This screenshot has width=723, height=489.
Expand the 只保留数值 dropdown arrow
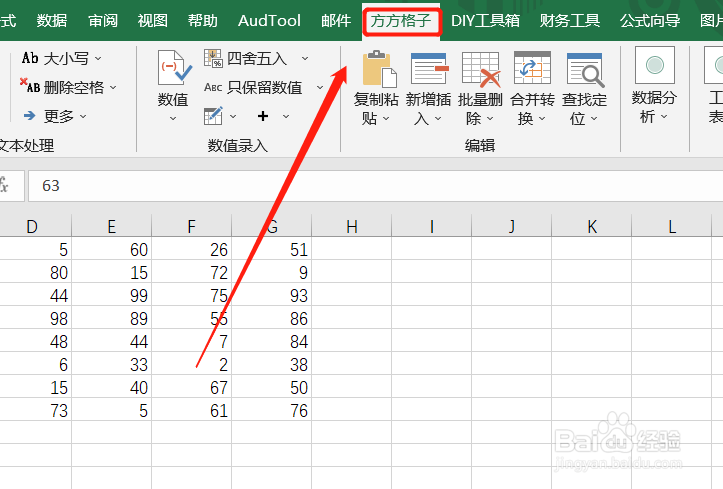(x=320, y=87)
